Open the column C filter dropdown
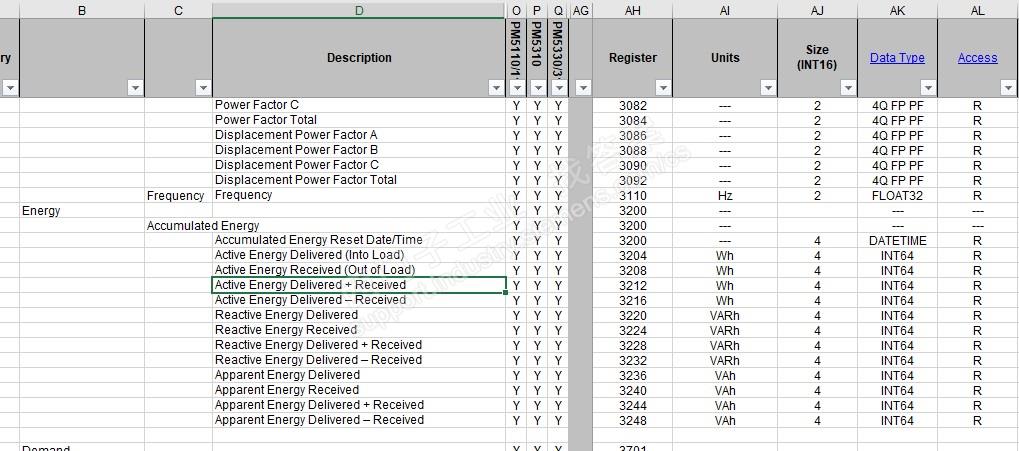Screen dimensions: 1019x451 [203, 88]
